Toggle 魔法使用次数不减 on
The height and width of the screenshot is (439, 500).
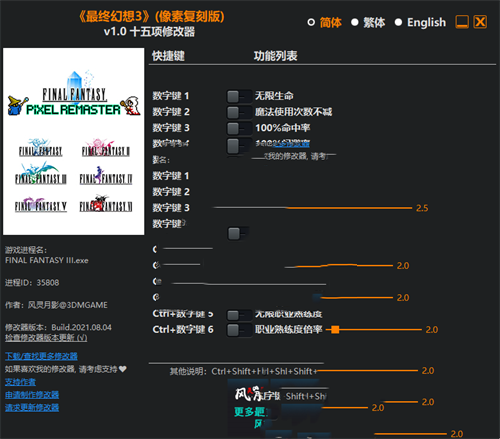pyautogui.click(x=239, y=112)
